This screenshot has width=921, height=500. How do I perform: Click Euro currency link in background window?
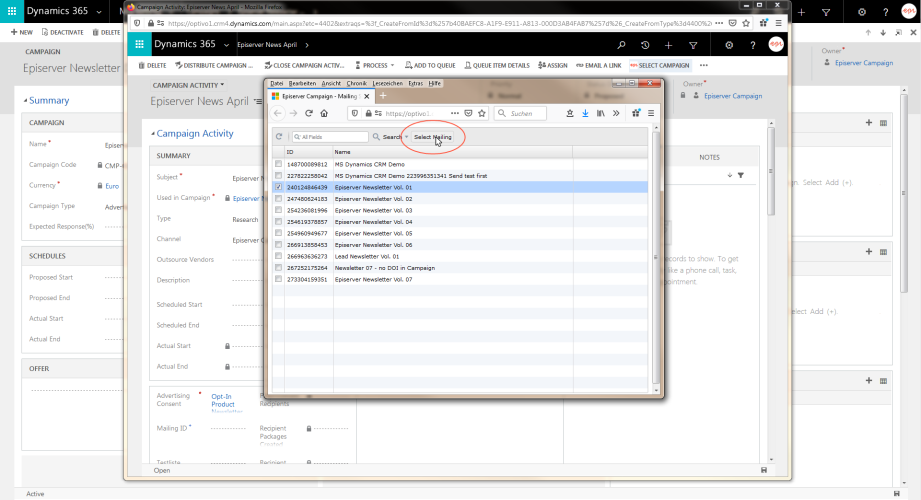(x=112, y=186)
